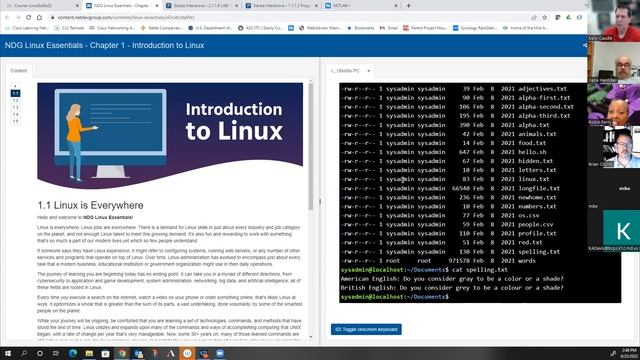Open the WebAdvisor Main bookmark

coord(320,28)
